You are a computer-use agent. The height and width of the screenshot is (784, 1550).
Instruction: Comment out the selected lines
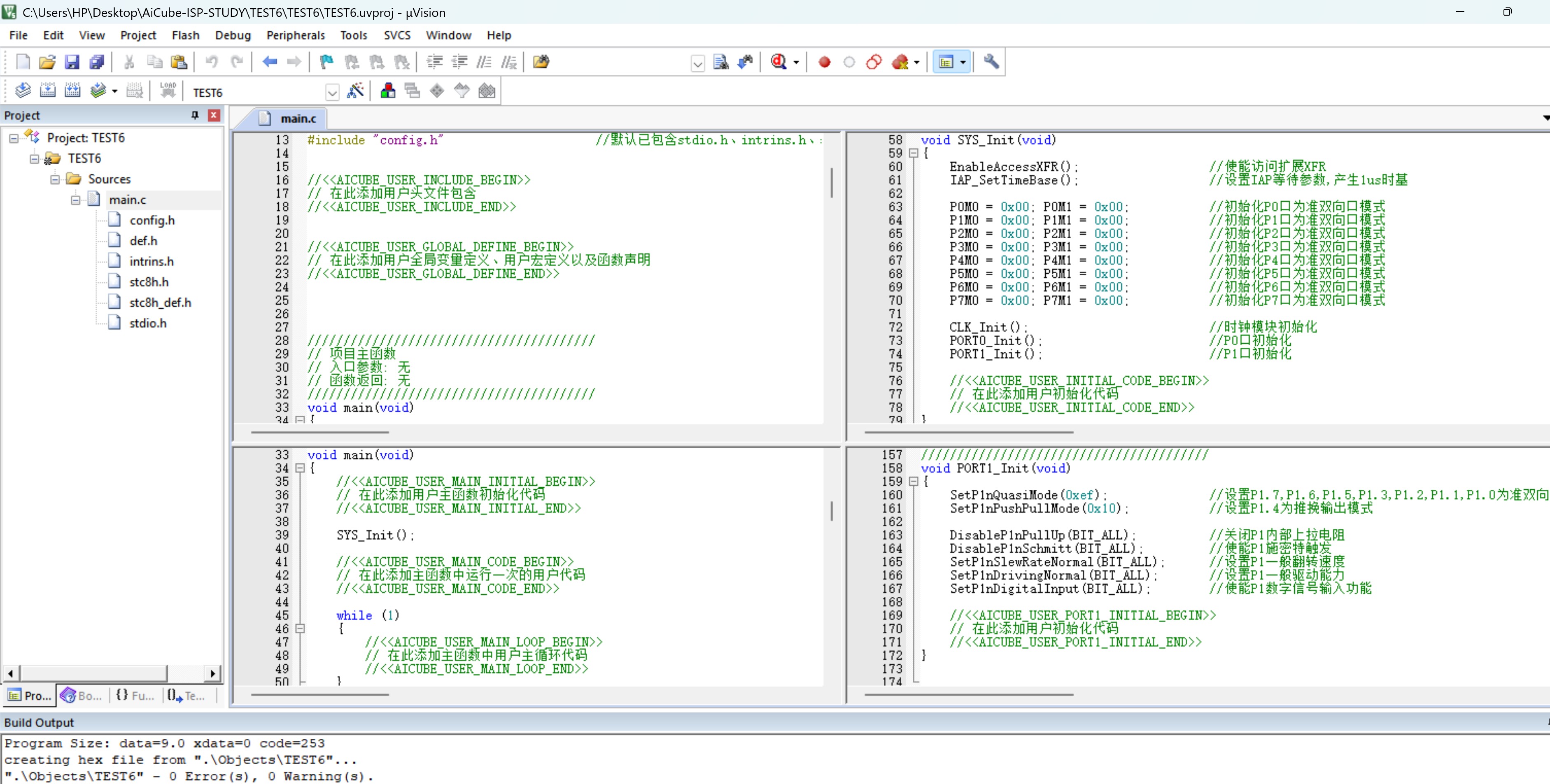pos(485,61)
